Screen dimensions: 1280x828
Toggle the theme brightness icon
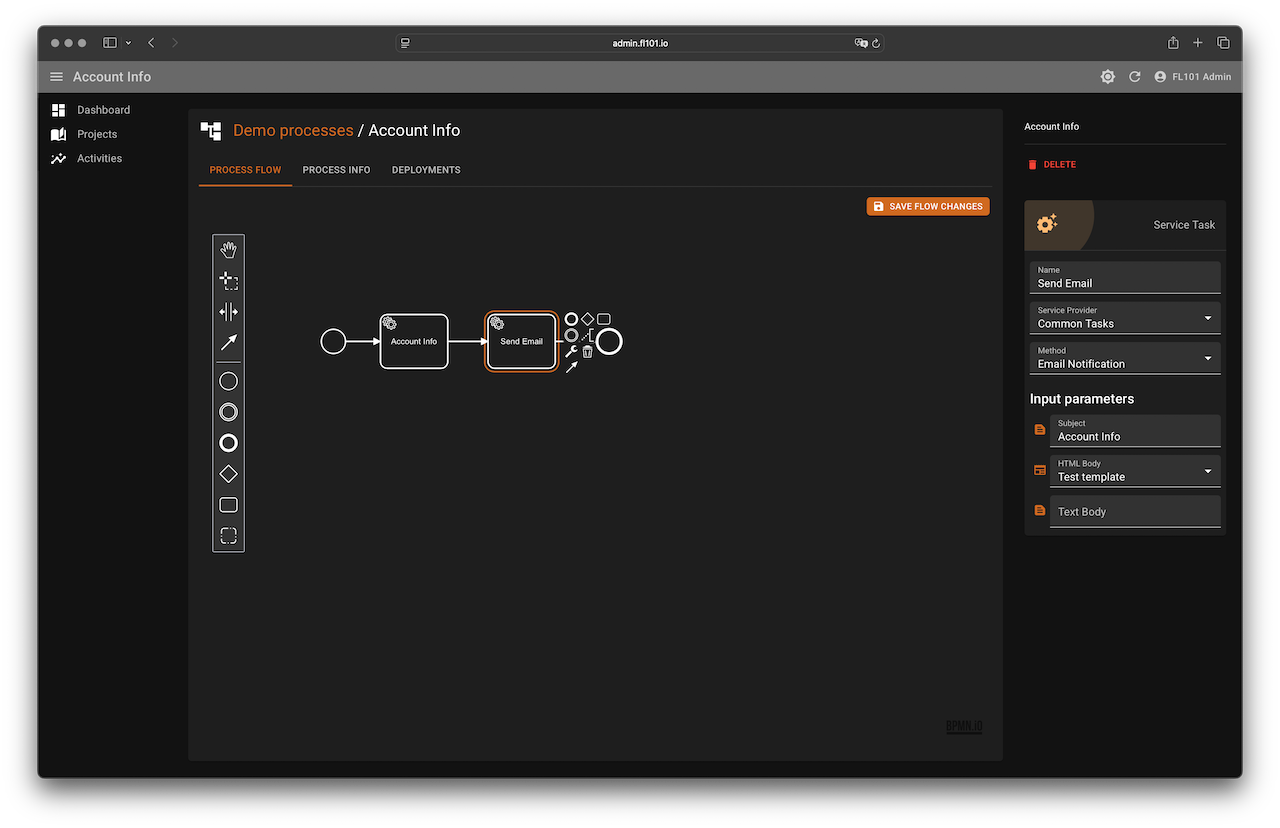(x=1108, y=77)
